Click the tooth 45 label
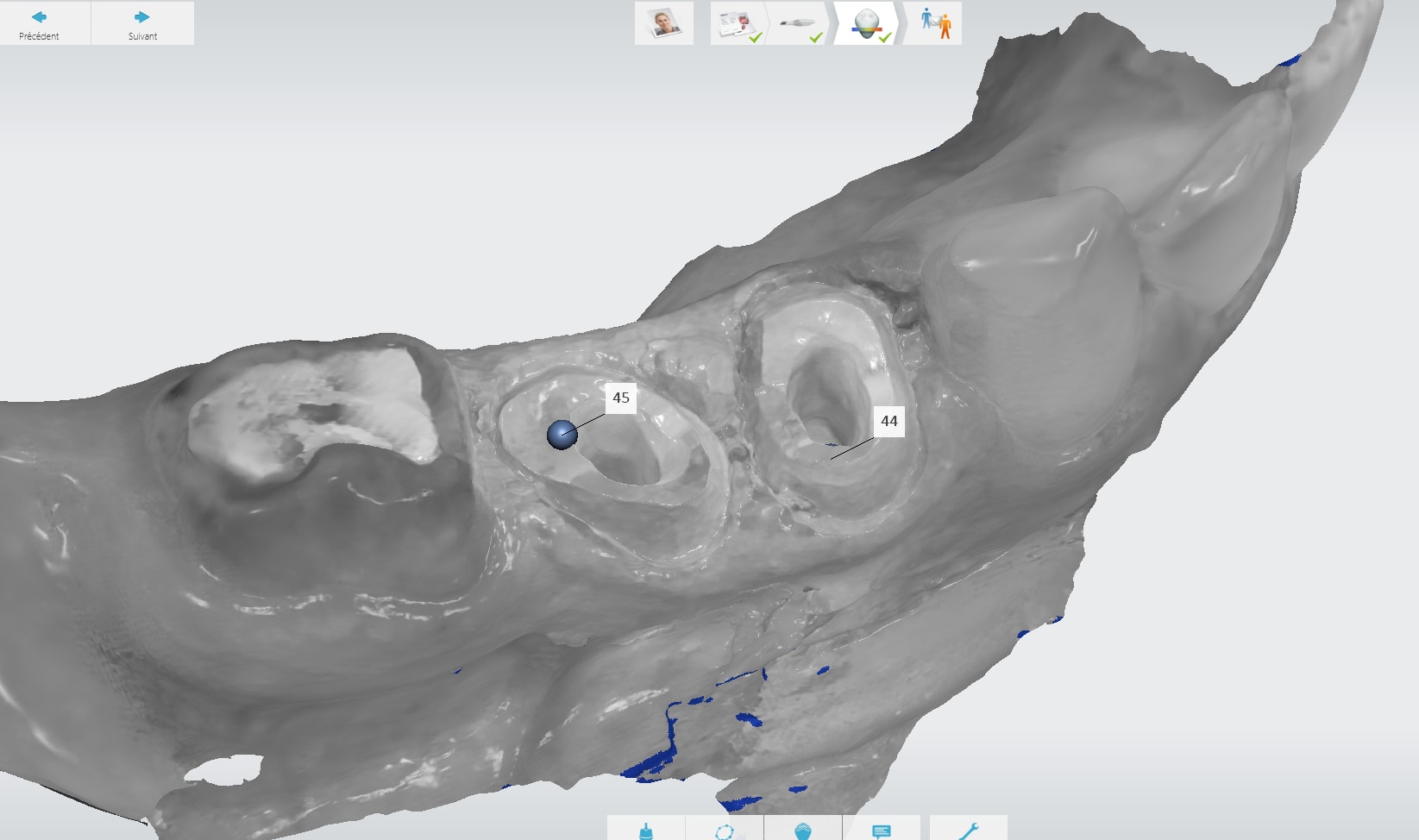Image resolution: width=1419 pixels, height=840 pixels. 621,398
